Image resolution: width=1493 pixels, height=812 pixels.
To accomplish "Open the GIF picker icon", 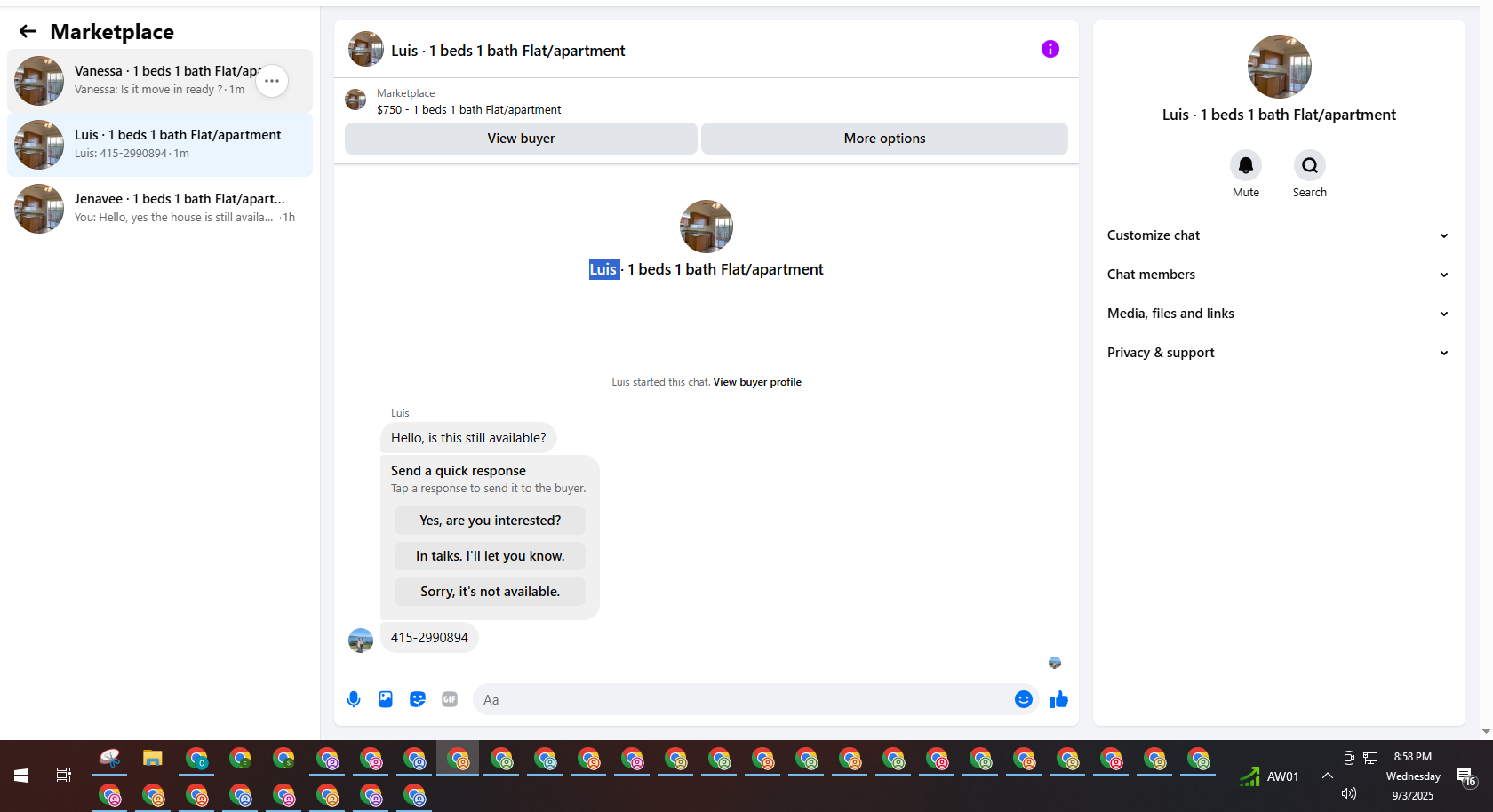I will (450, 699).
